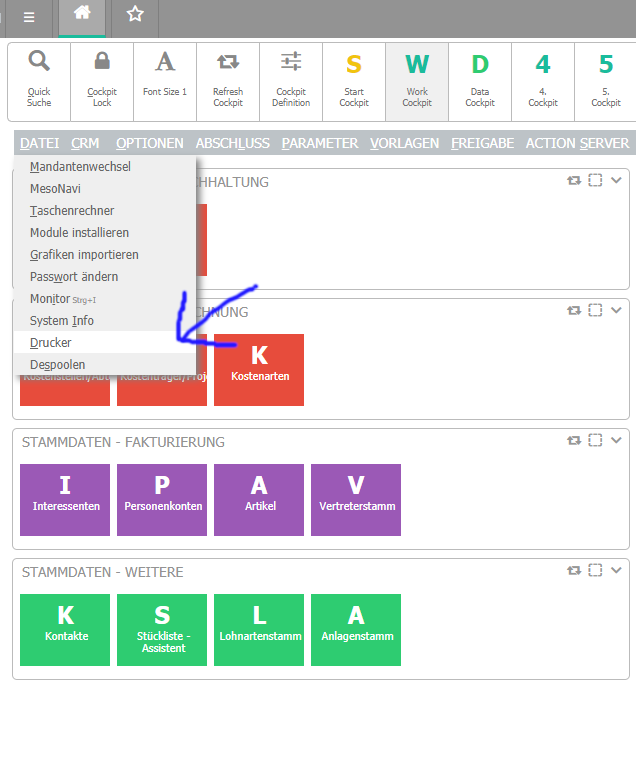The height and width of the screenshot is (776, 636).
Task: Open the 4. Cockpit
Action: click(543, 75)
